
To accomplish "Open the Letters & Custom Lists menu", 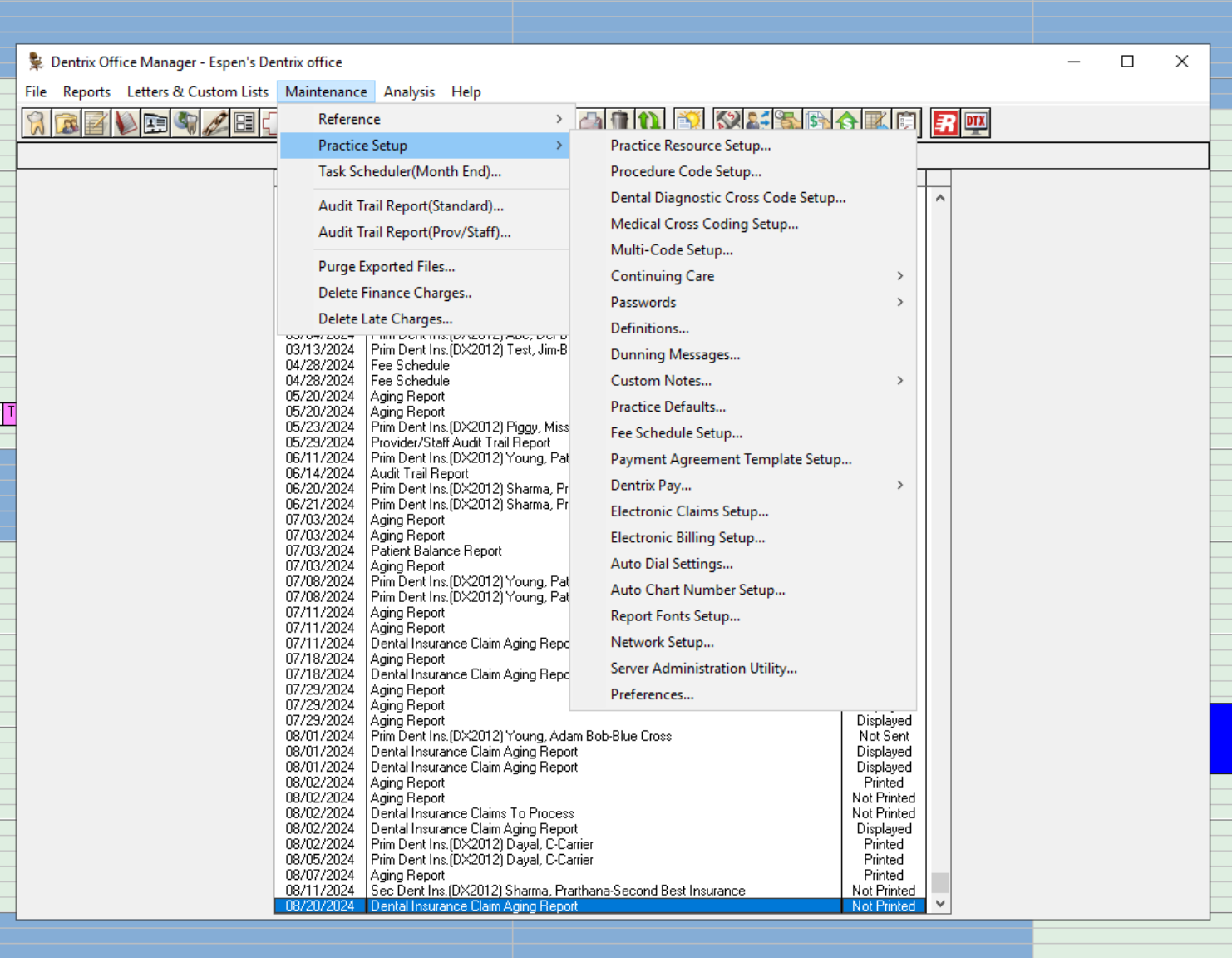I will (197, 91).
